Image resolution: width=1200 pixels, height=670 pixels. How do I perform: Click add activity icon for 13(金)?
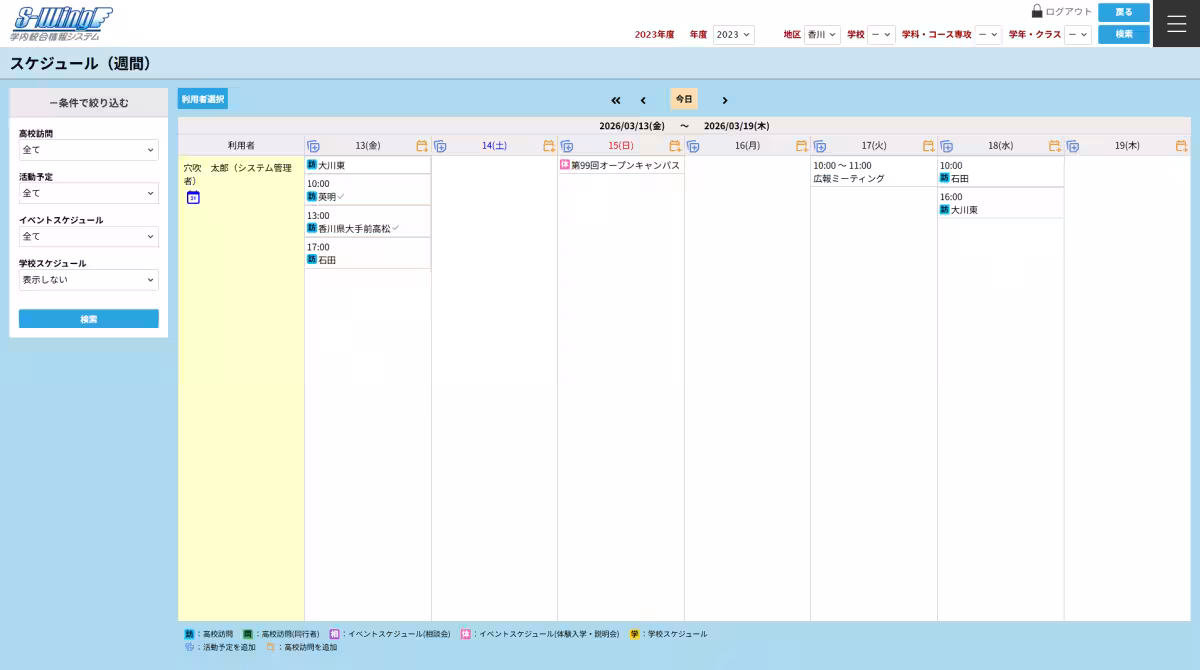(313, 146)
